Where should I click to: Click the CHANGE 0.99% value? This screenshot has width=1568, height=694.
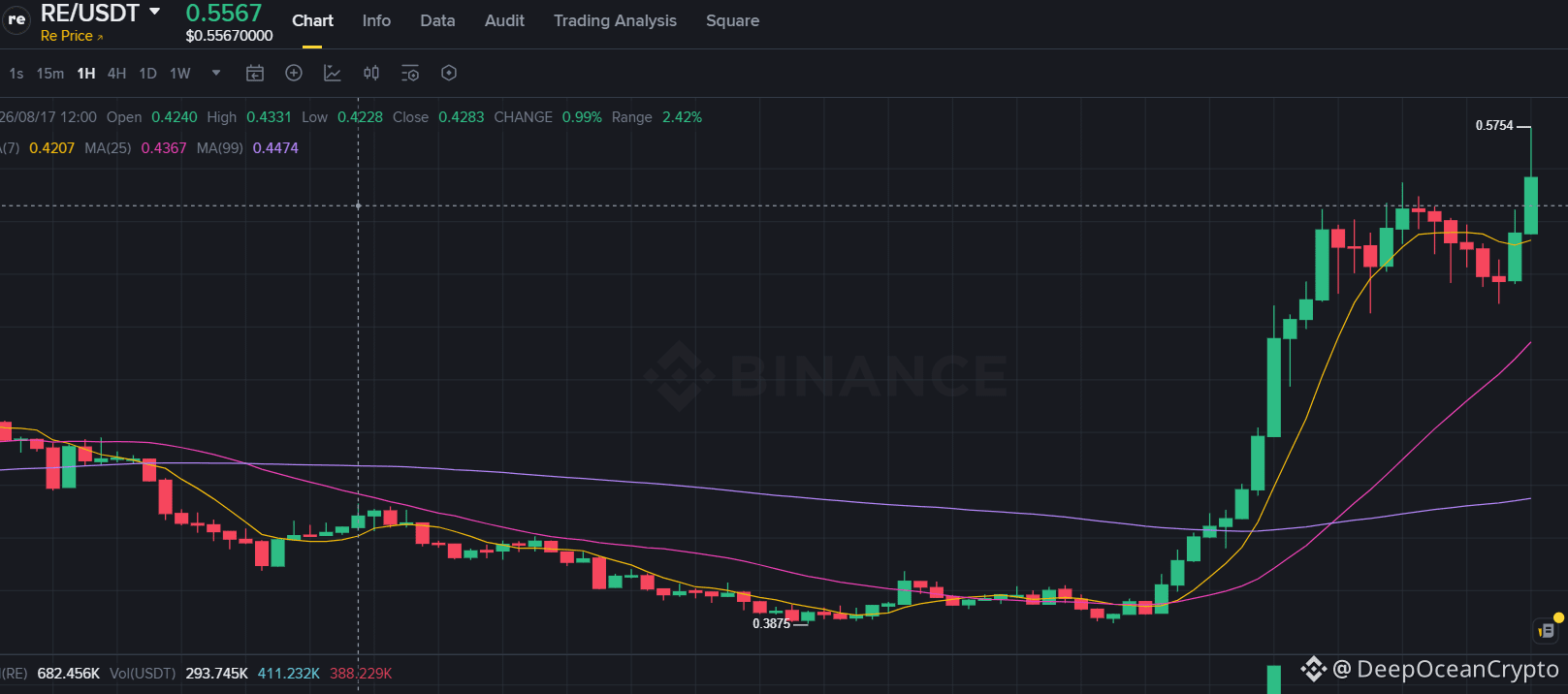point(582,117)
